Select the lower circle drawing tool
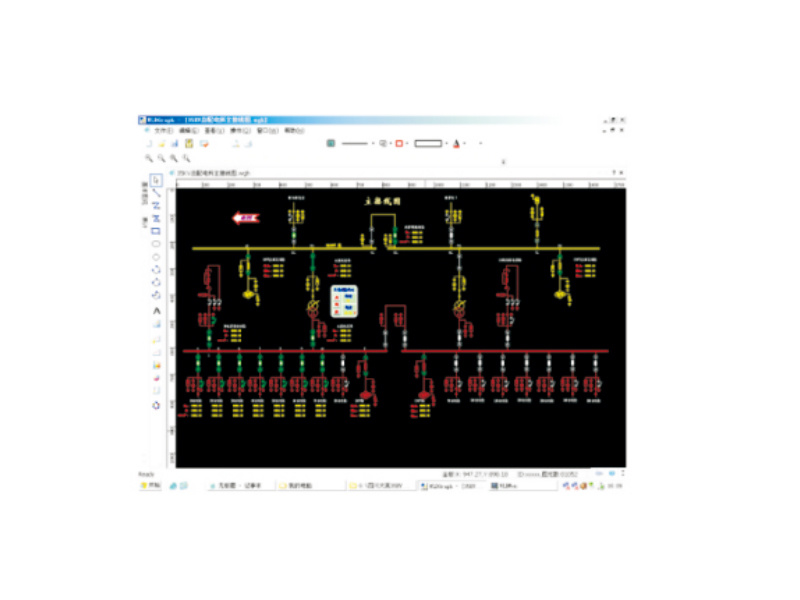The height and width of the screenshot is (600, 800). (x=156, y=257)
